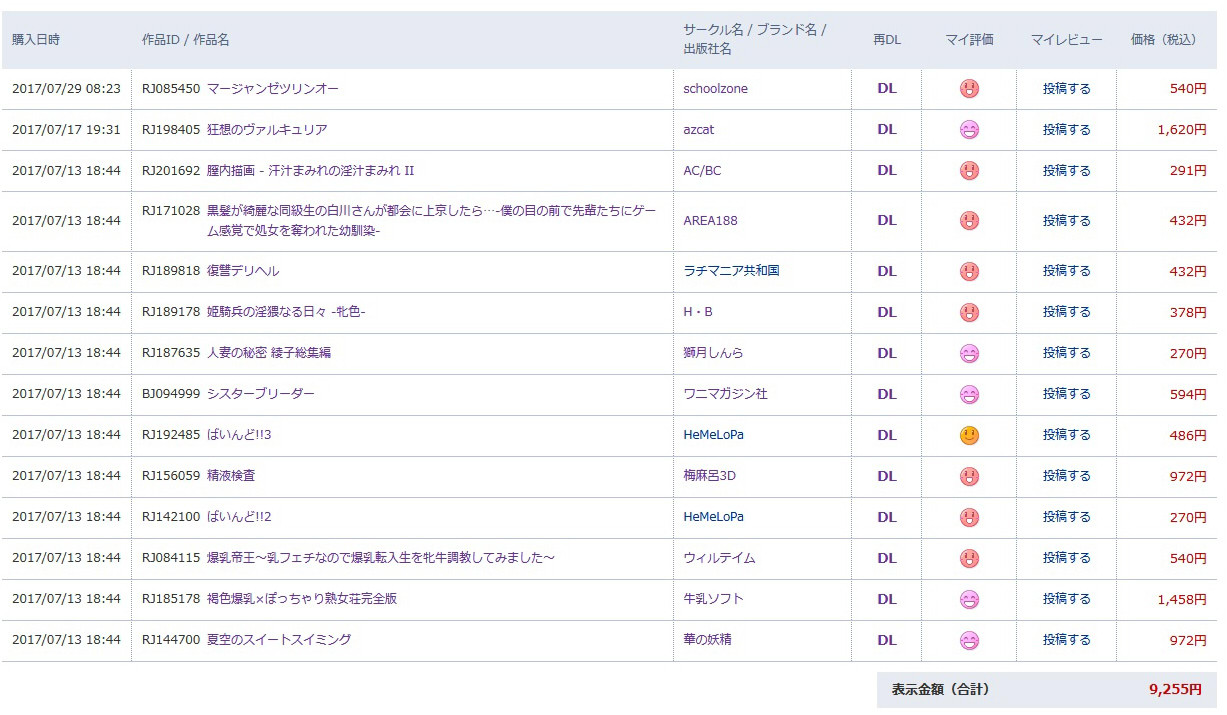This screenshot has width=1227, height=715.
Task: Post a review for BJ094999 via 投稿する
Action: click(1067, 393)
